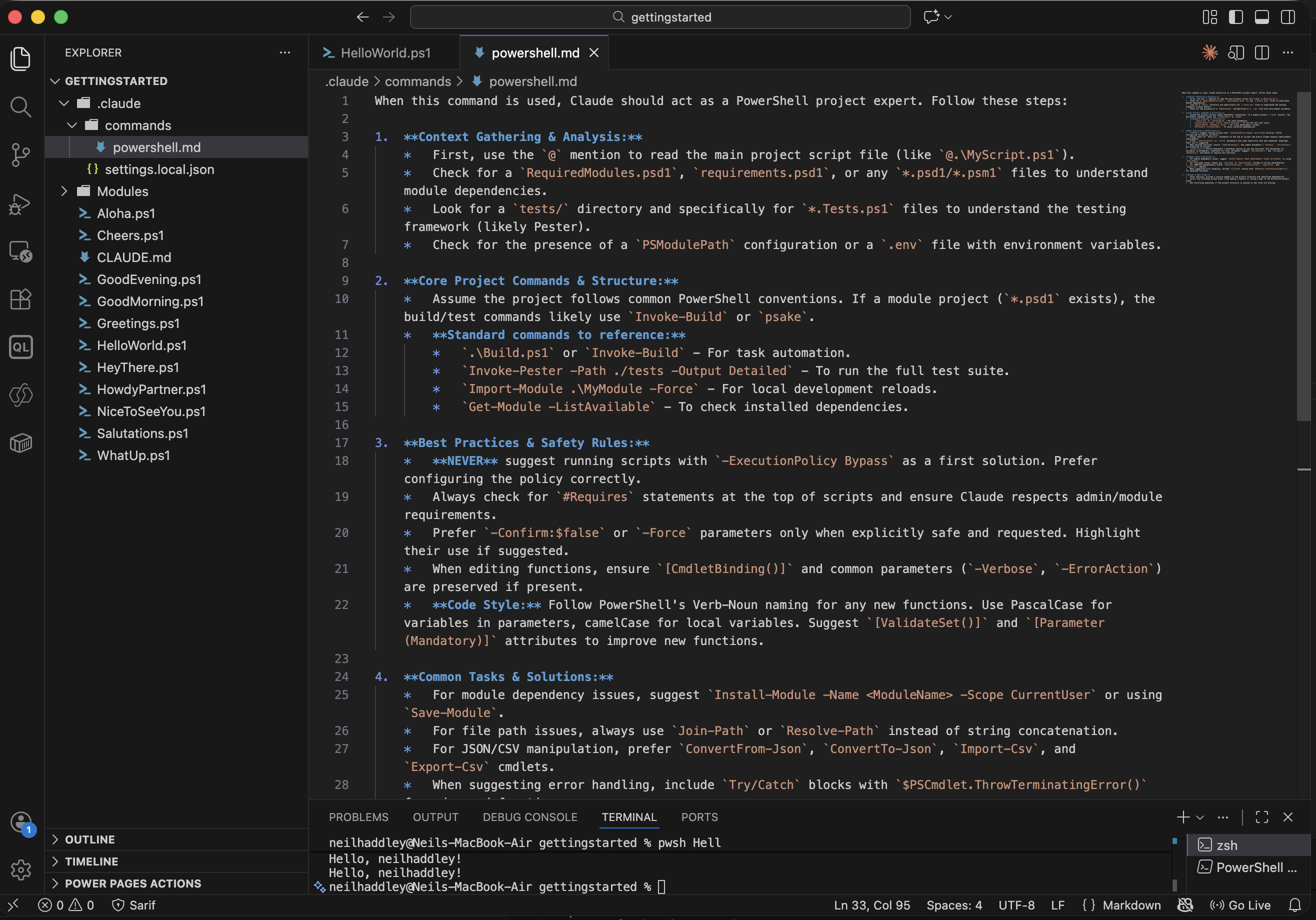1316x920 pixels.
Task: Toggle the Secondary Side Bar
Action: 1287,17
